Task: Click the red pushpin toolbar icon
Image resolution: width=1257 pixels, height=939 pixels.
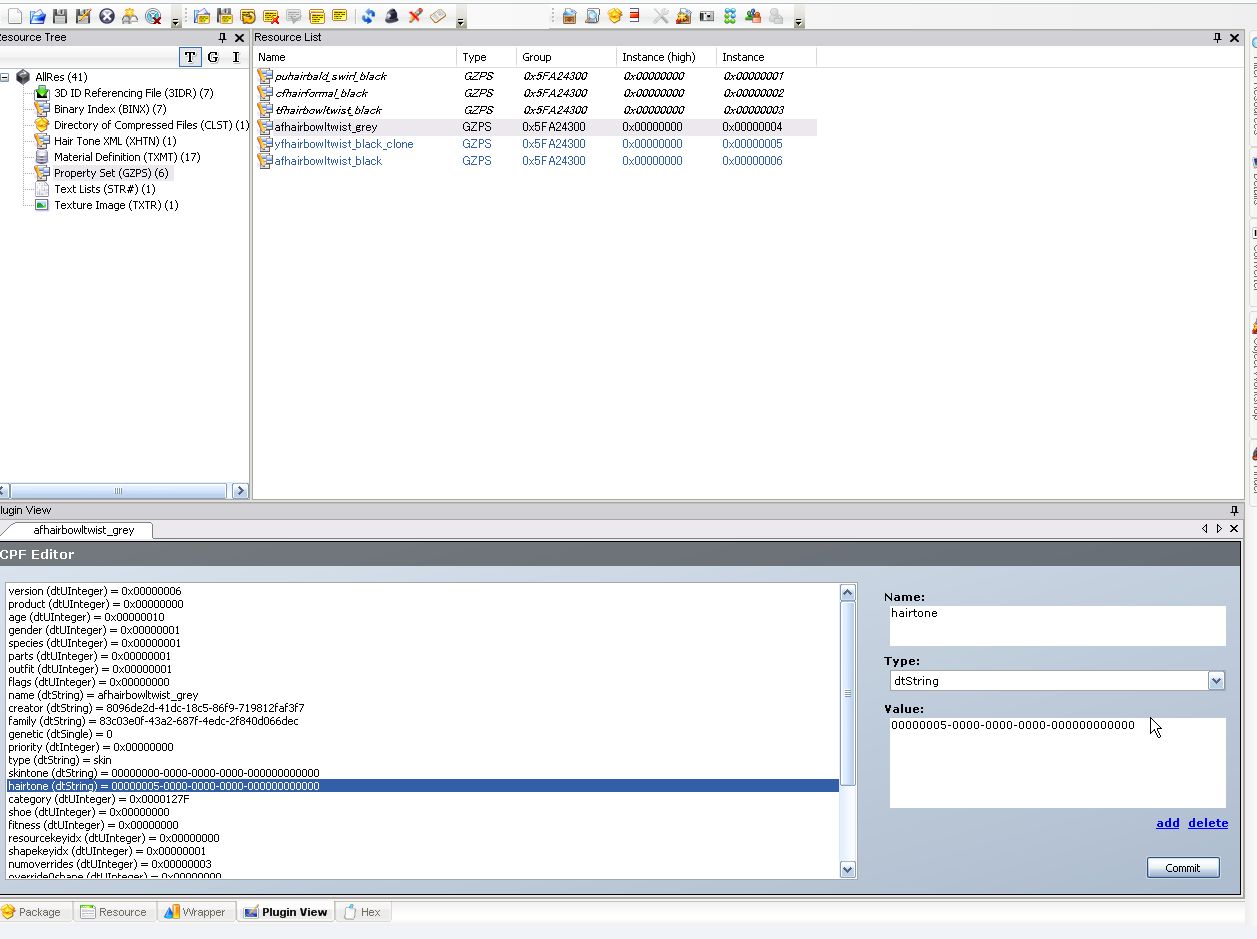Action: tap(415, 17)
